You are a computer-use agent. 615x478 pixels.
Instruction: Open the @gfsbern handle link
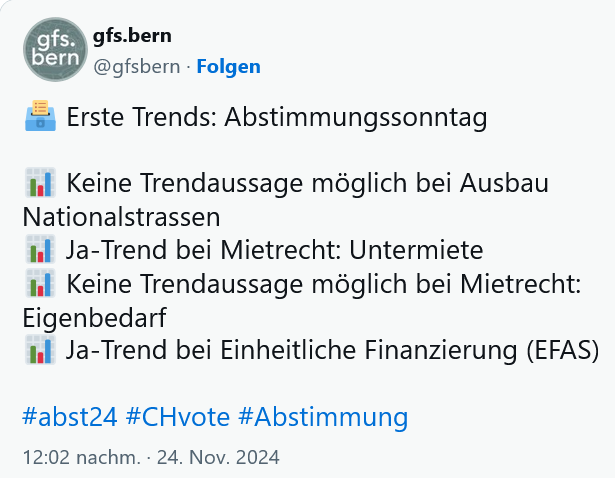pos(136,67)
